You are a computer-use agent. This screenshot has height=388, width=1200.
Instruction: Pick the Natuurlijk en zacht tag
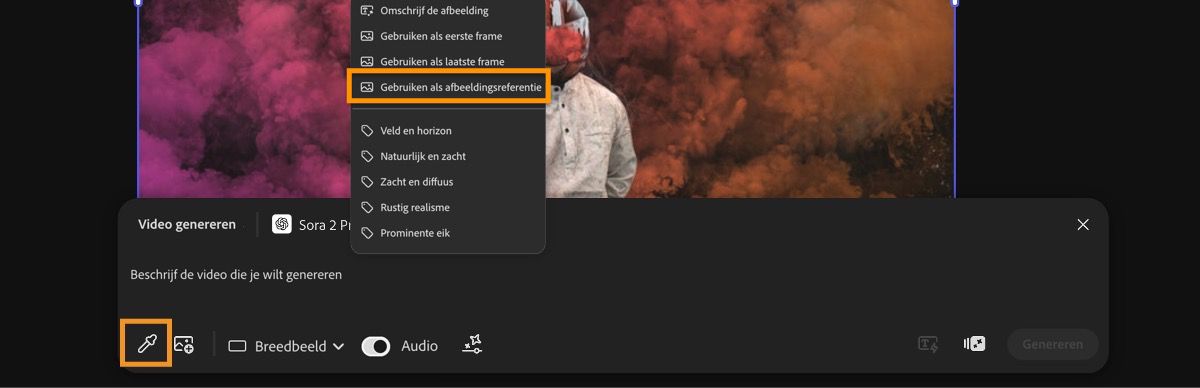pyautogui.click(x=448, y=157)
